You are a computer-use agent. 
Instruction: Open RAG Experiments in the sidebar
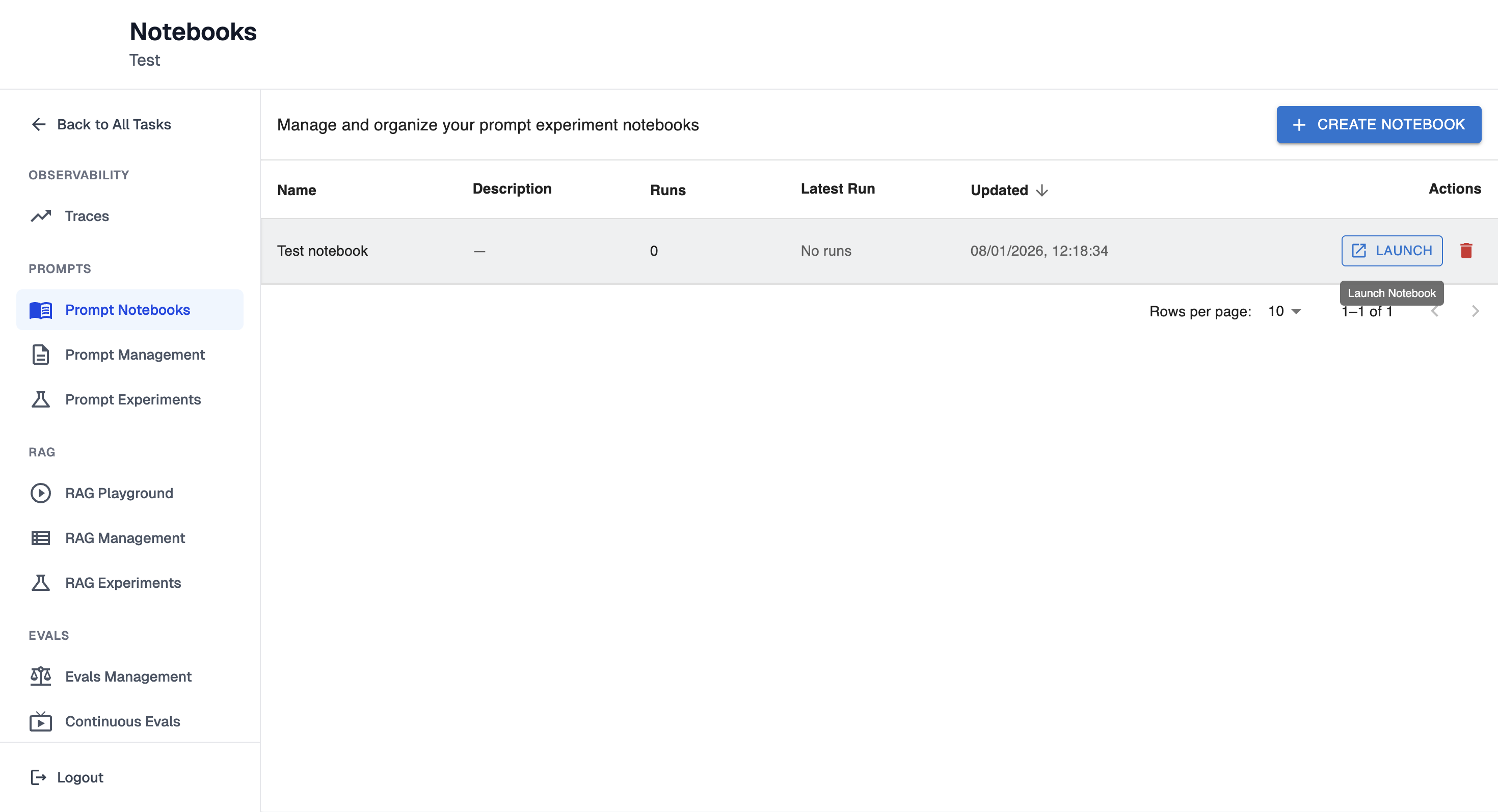123,582
